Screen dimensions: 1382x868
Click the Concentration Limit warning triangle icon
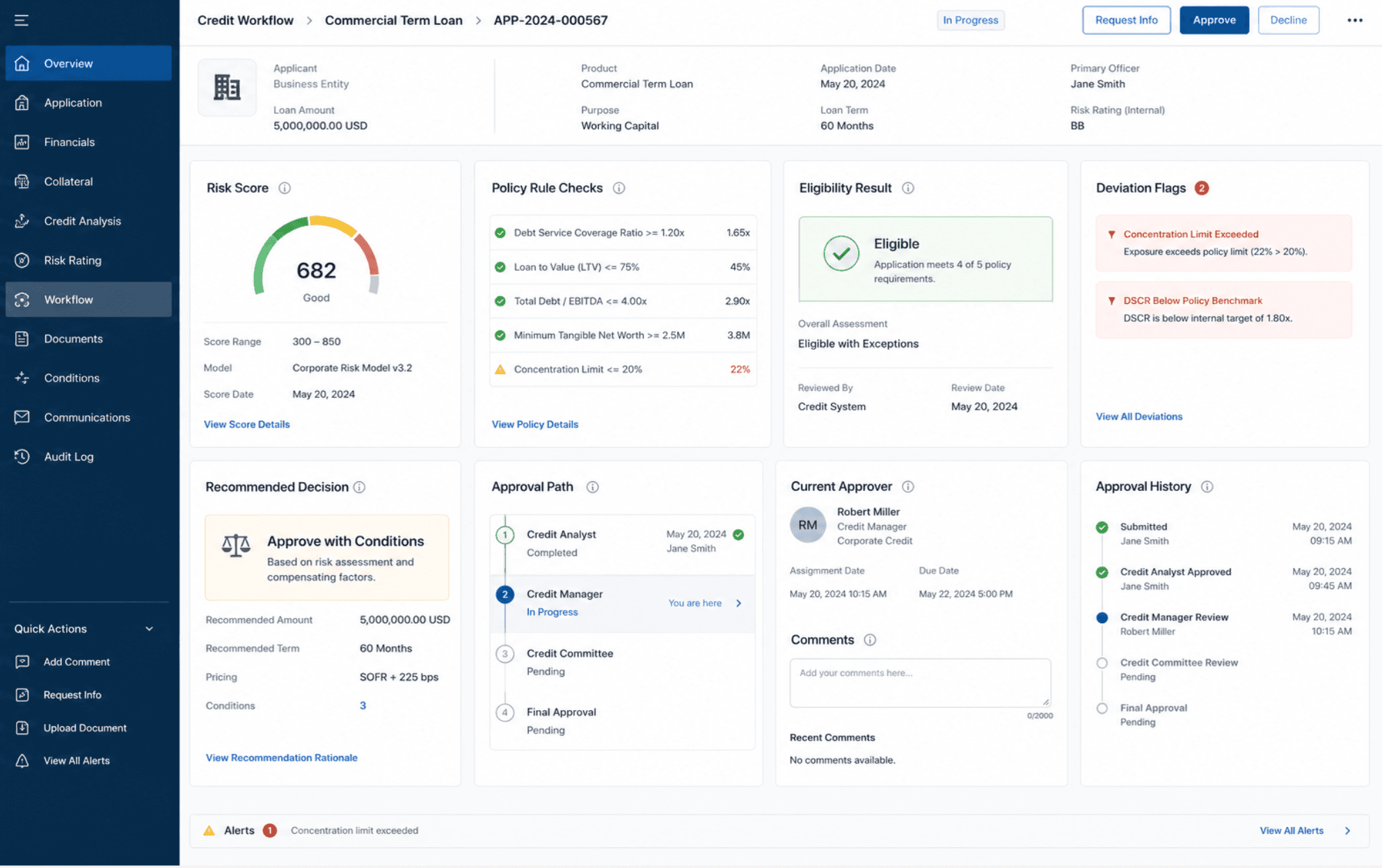pos(500,369)
